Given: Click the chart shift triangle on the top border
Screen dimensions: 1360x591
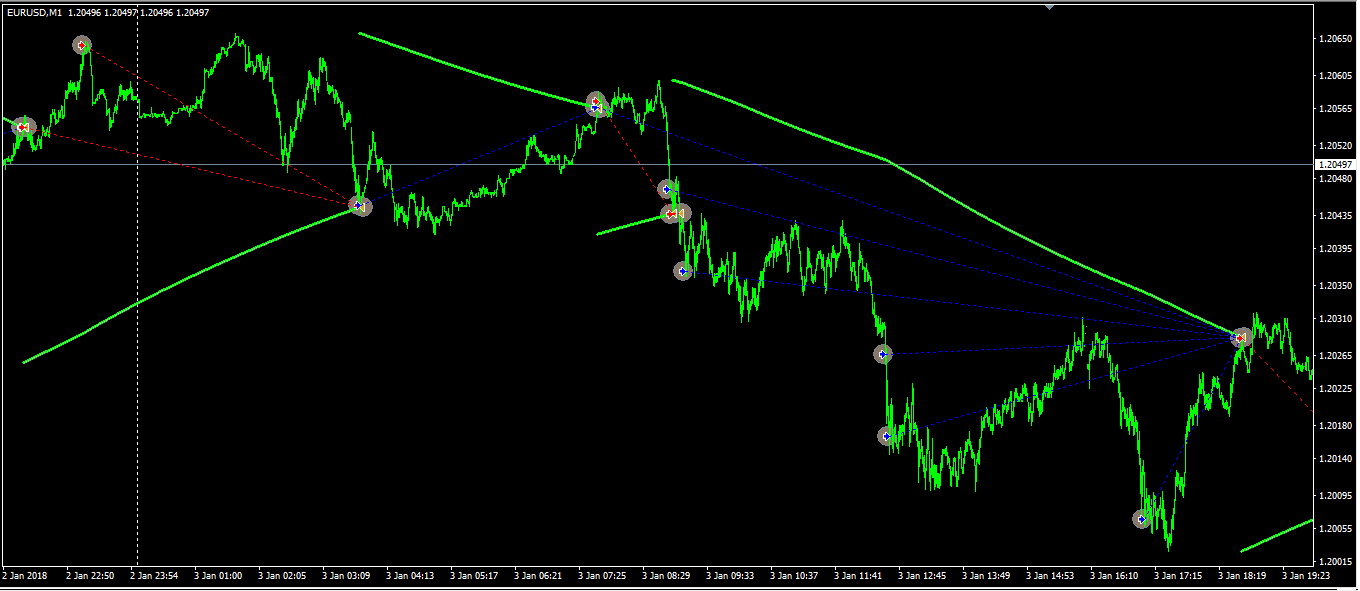Looking at the screenshot, I should (1049, 7).
